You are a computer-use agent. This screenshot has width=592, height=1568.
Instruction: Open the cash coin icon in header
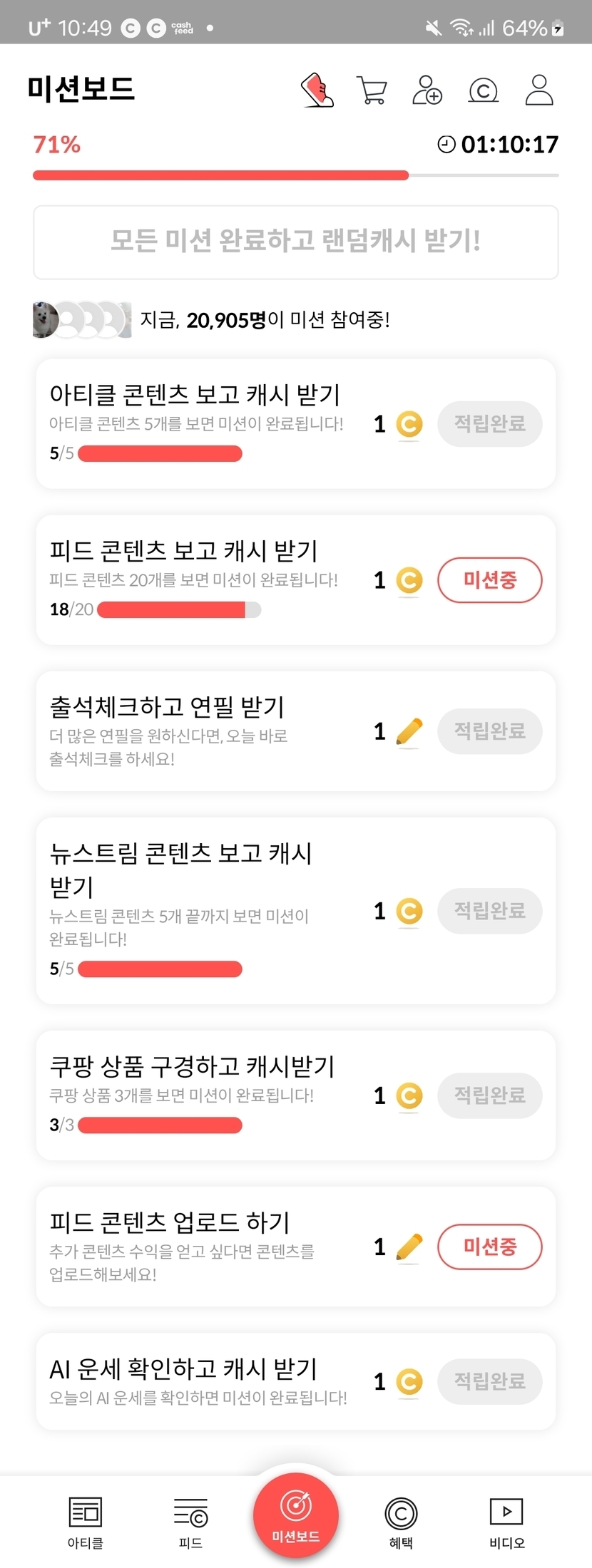click(x=483, y=91)
